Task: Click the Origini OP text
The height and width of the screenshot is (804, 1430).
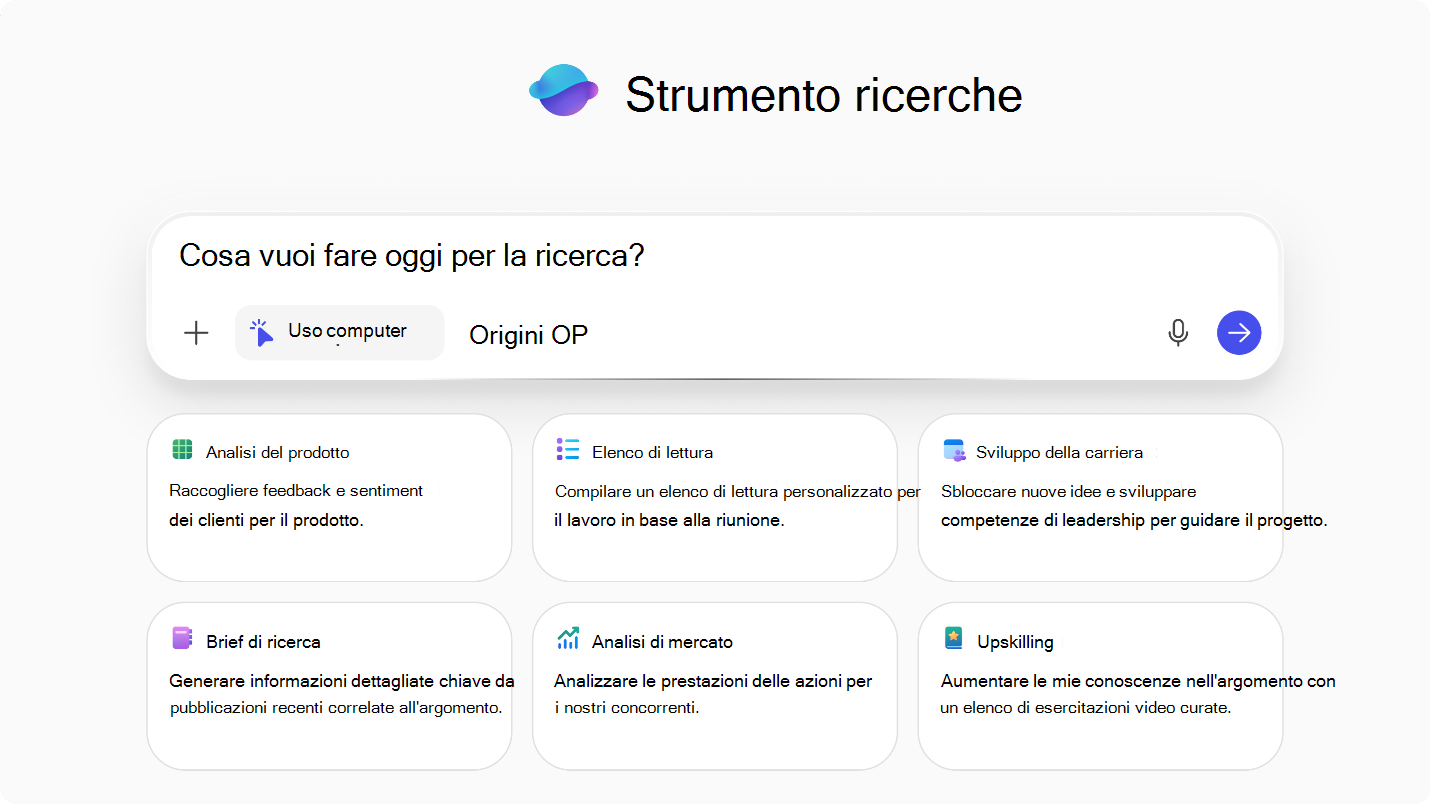Action: (x=528, y=334)
